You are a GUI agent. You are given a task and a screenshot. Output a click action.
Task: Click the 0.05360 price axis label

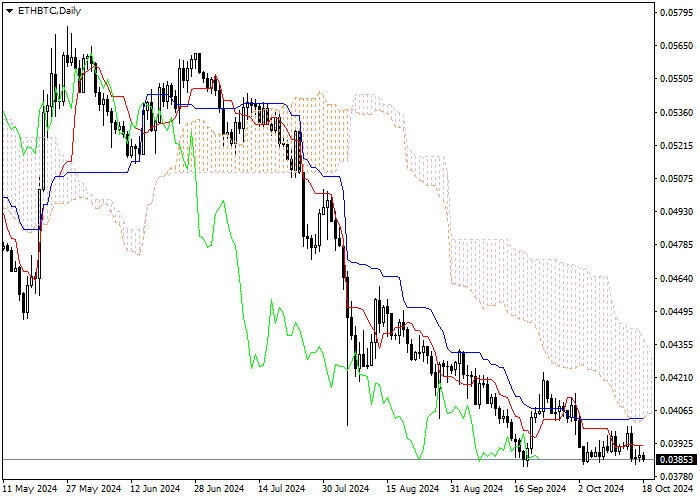[x=676, y=112]
